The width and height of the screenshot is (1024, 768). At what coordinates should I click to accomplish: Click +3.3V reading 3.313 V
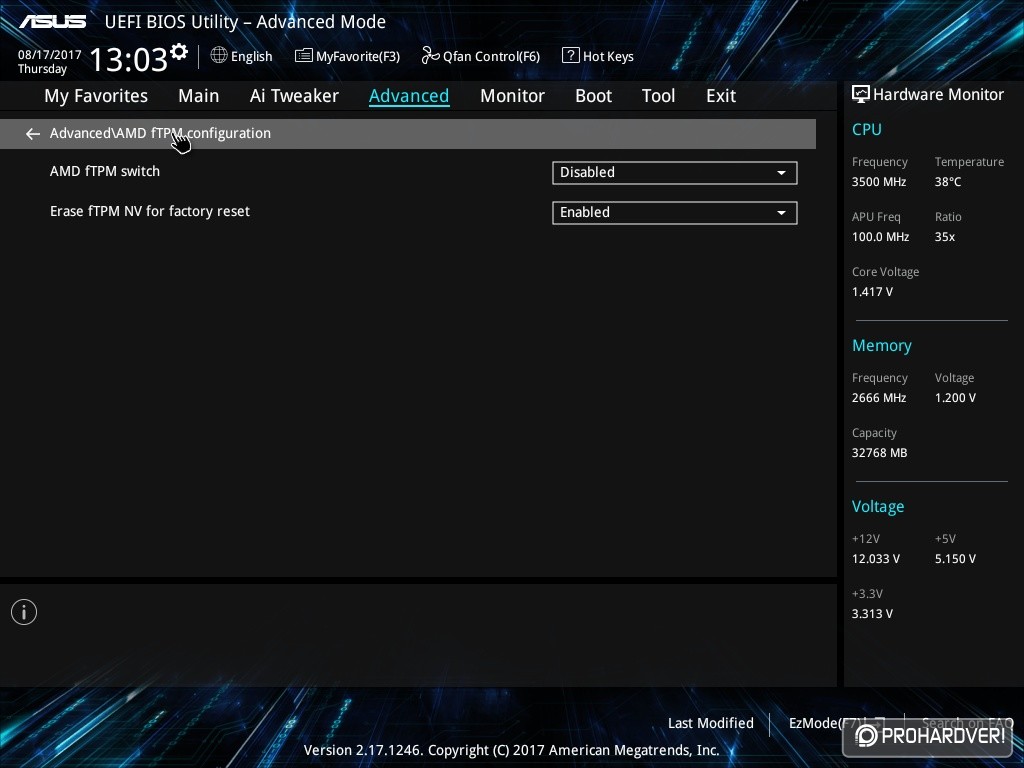coord(872,613)
